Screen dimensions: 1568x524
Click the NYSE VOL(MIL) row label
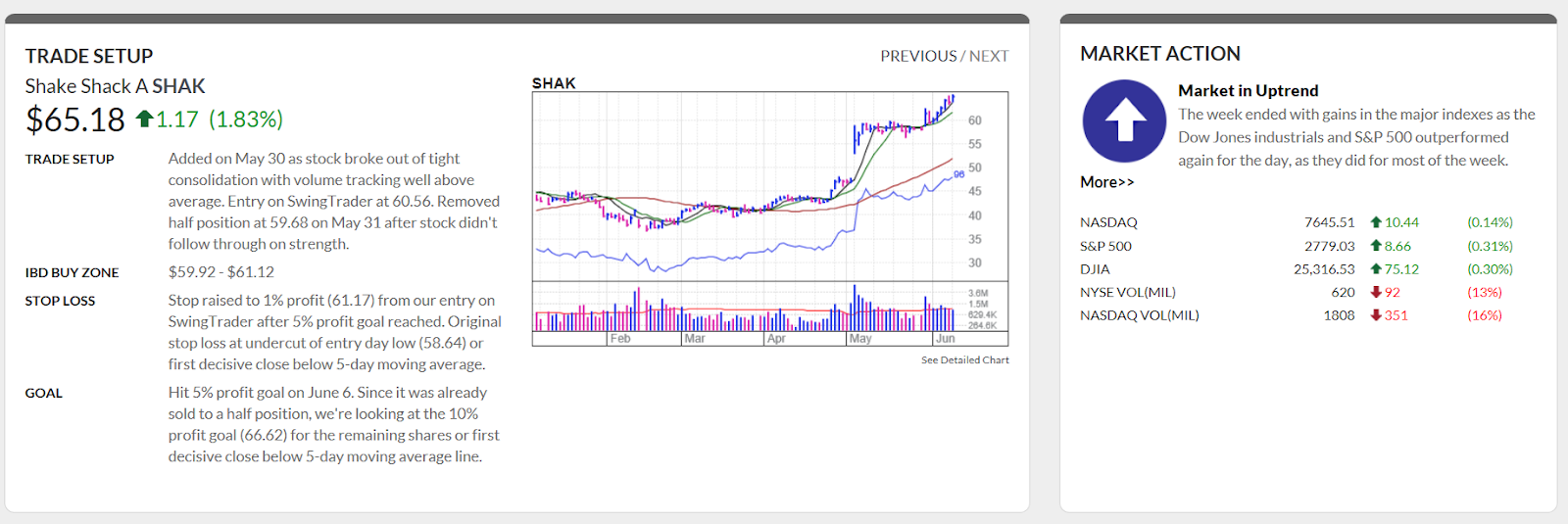1127,292
